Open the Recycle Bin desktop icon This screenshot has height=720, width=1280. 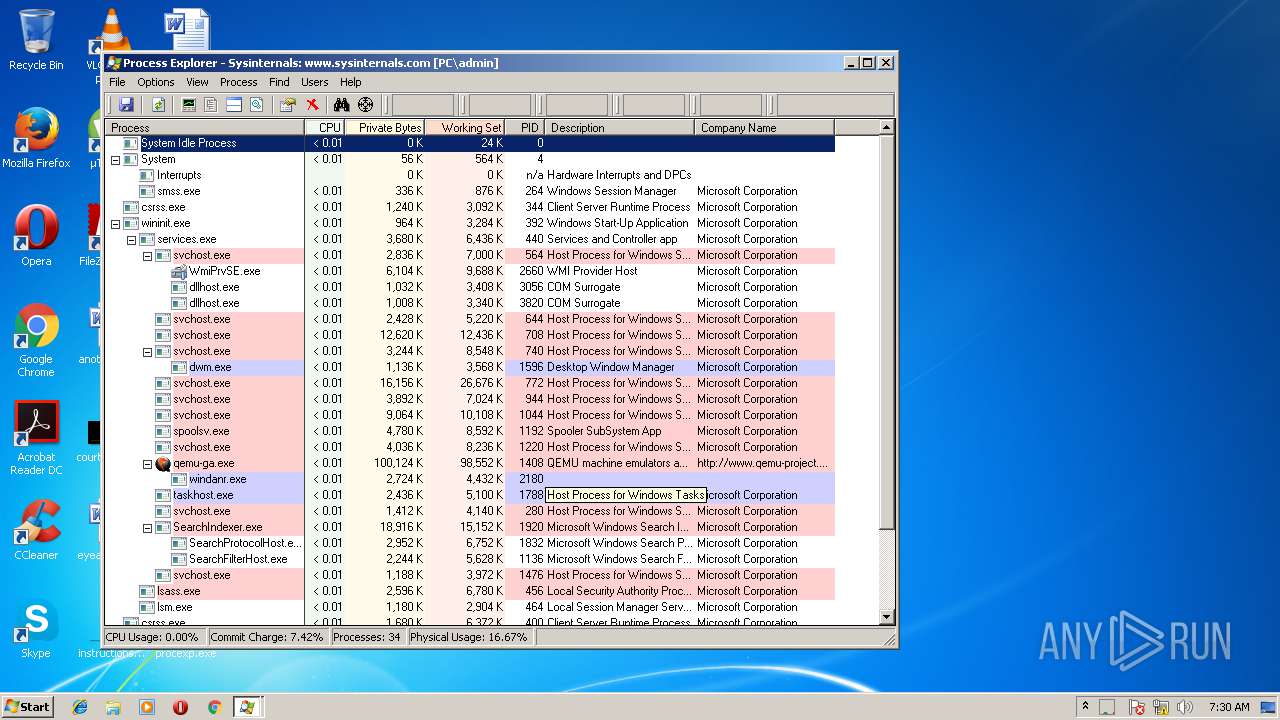[x=36, y=40]
